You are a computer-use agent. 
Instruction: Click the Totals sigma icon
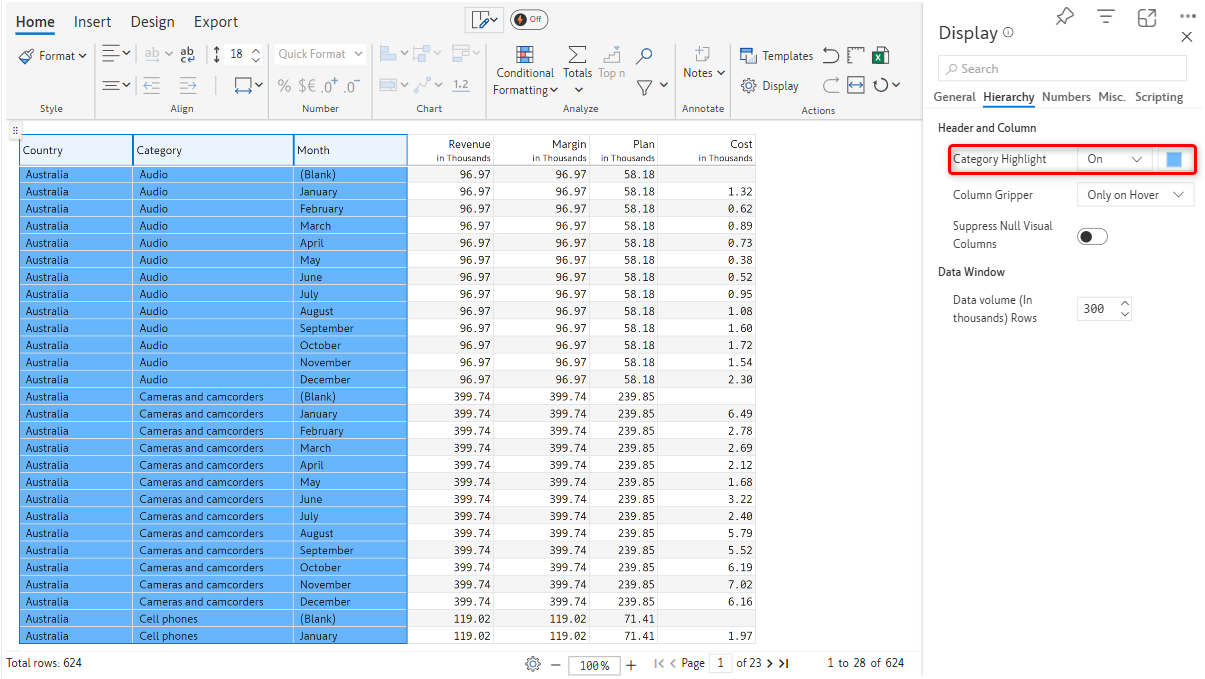pyautogui.click(x=577, y=56)
